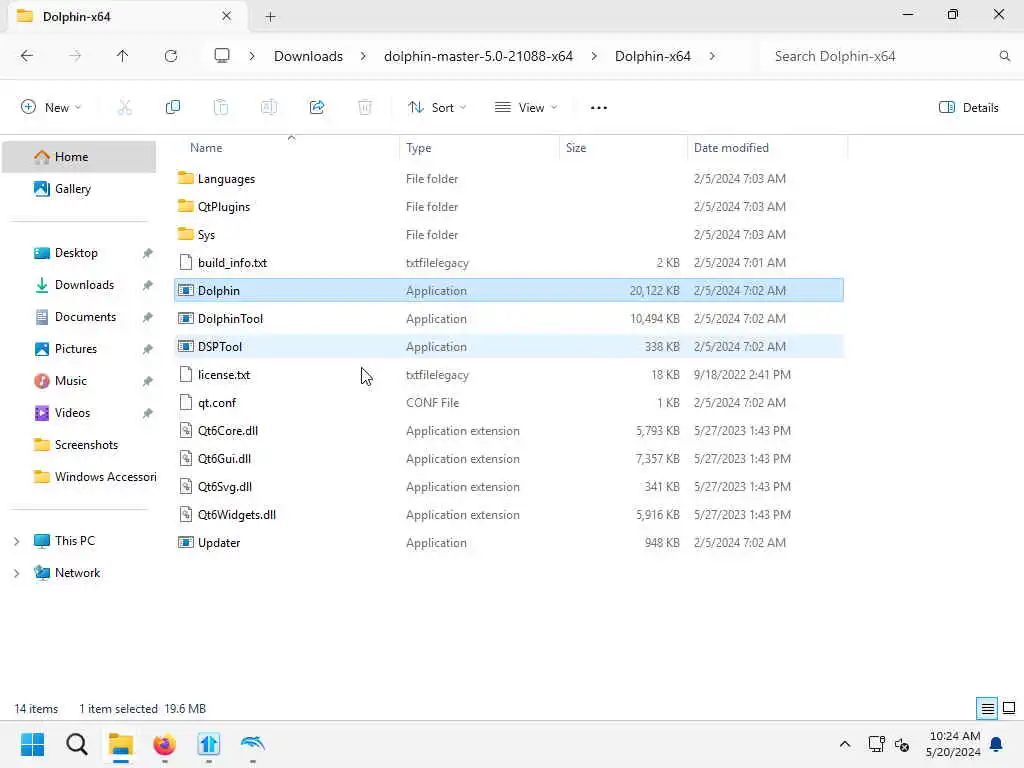Switch to large thumbnails view icon
Image resolution: width=1024 pixels, height=768 pixels.
[x=1009, y=709]
